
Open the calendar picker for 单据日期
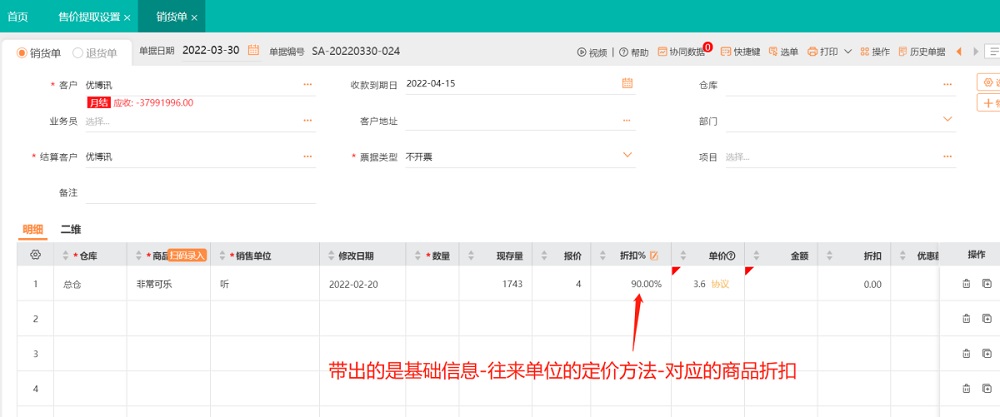point(253,50)
